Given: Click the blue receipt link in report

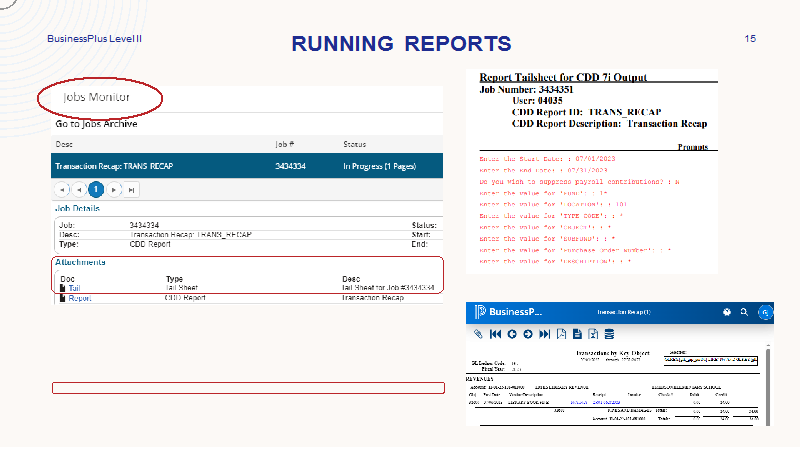Looking at the screenshot, I should coord(606,403).
